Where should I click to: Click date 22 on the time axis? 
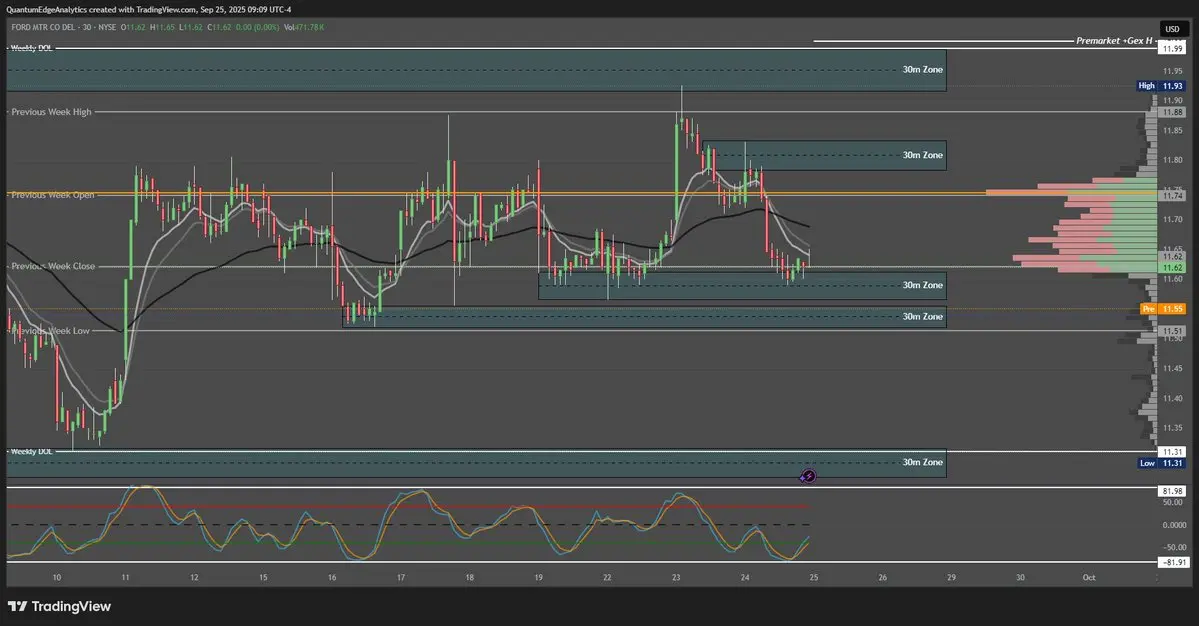tap(607, 578)
